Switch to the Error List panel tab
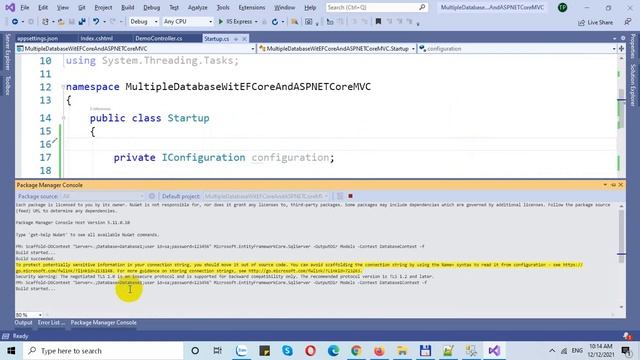This screenshot has width=640, height=360. [51, 323]
